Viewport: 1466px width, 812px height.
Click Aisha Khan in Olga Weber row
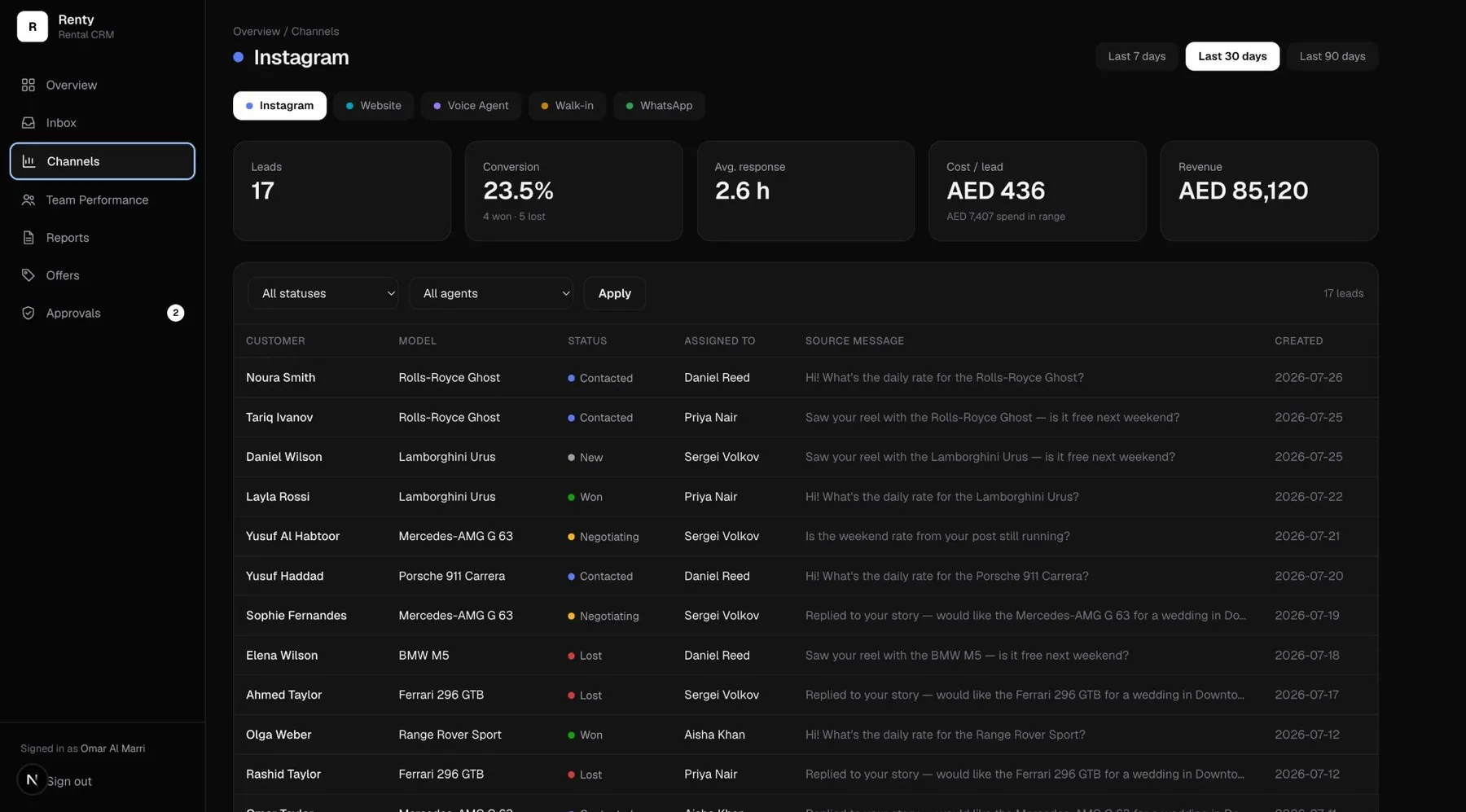(x=714, y=734)
